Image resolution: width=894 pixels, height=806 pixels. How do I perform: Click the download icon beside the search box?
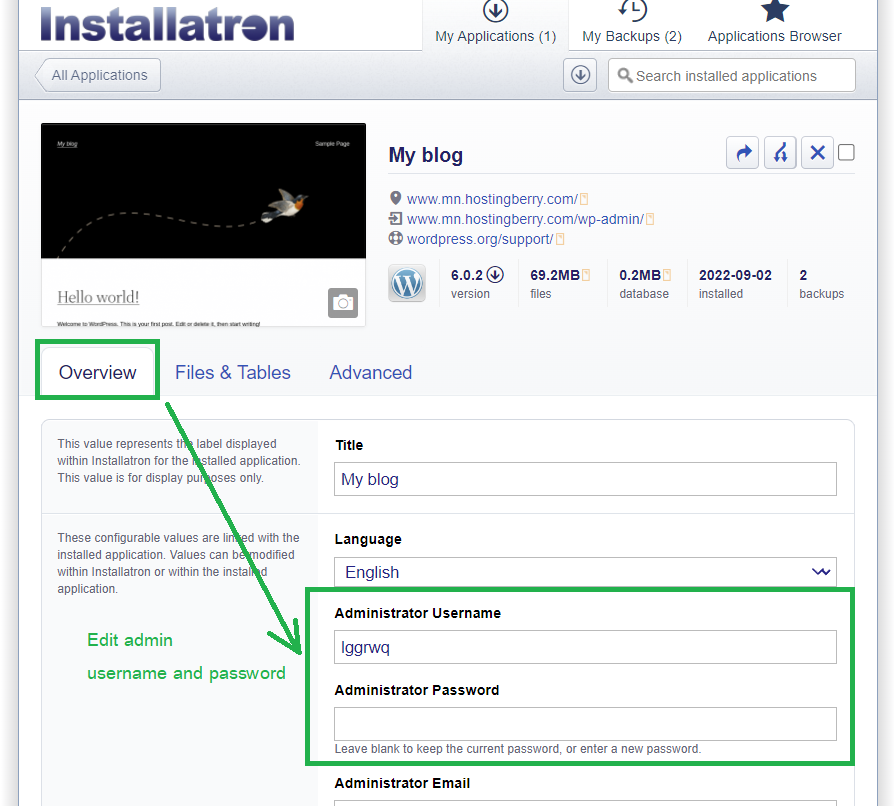click(x=580, y=75)
